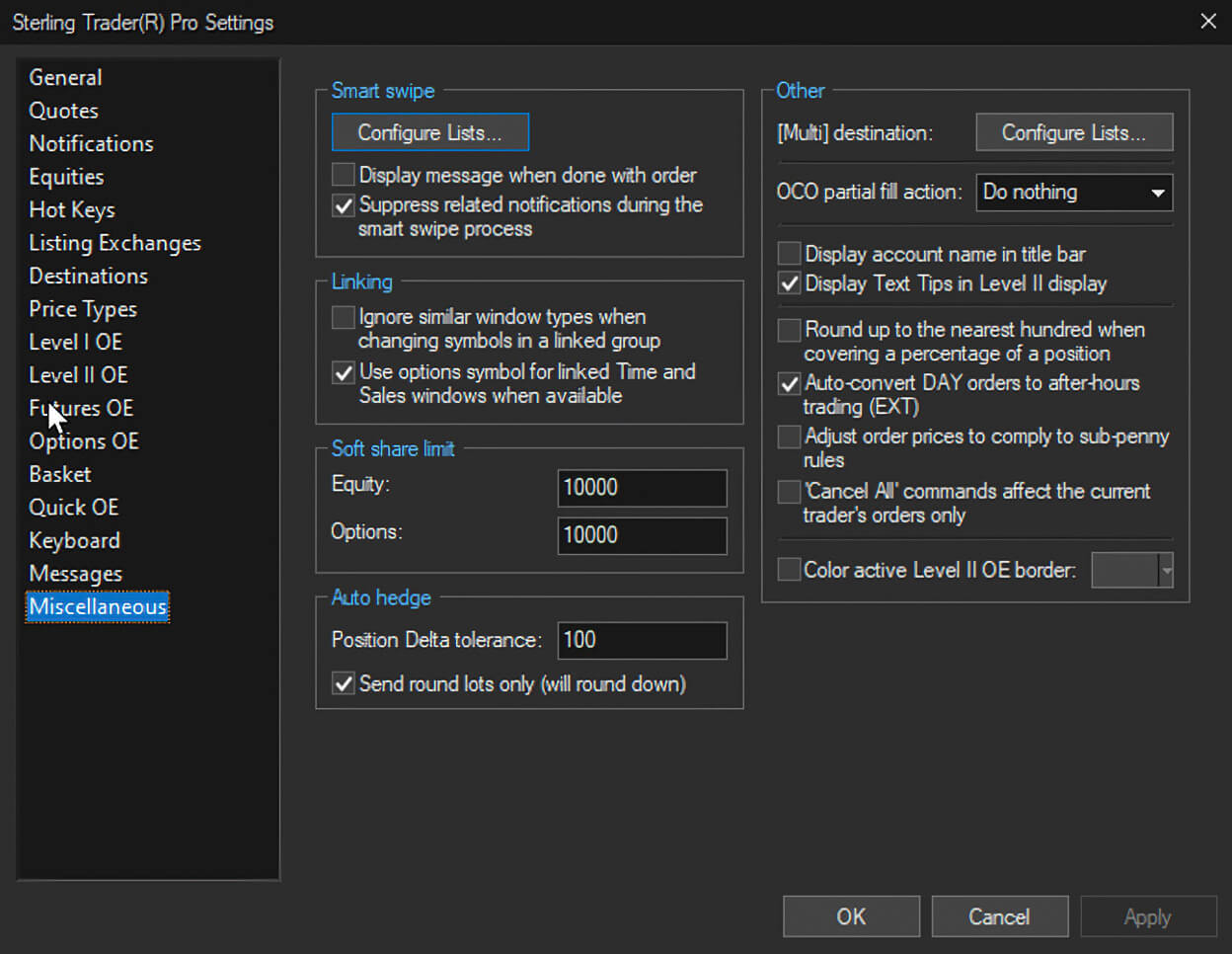Go to Notifications settings
1232x954 pixels.
91,143
